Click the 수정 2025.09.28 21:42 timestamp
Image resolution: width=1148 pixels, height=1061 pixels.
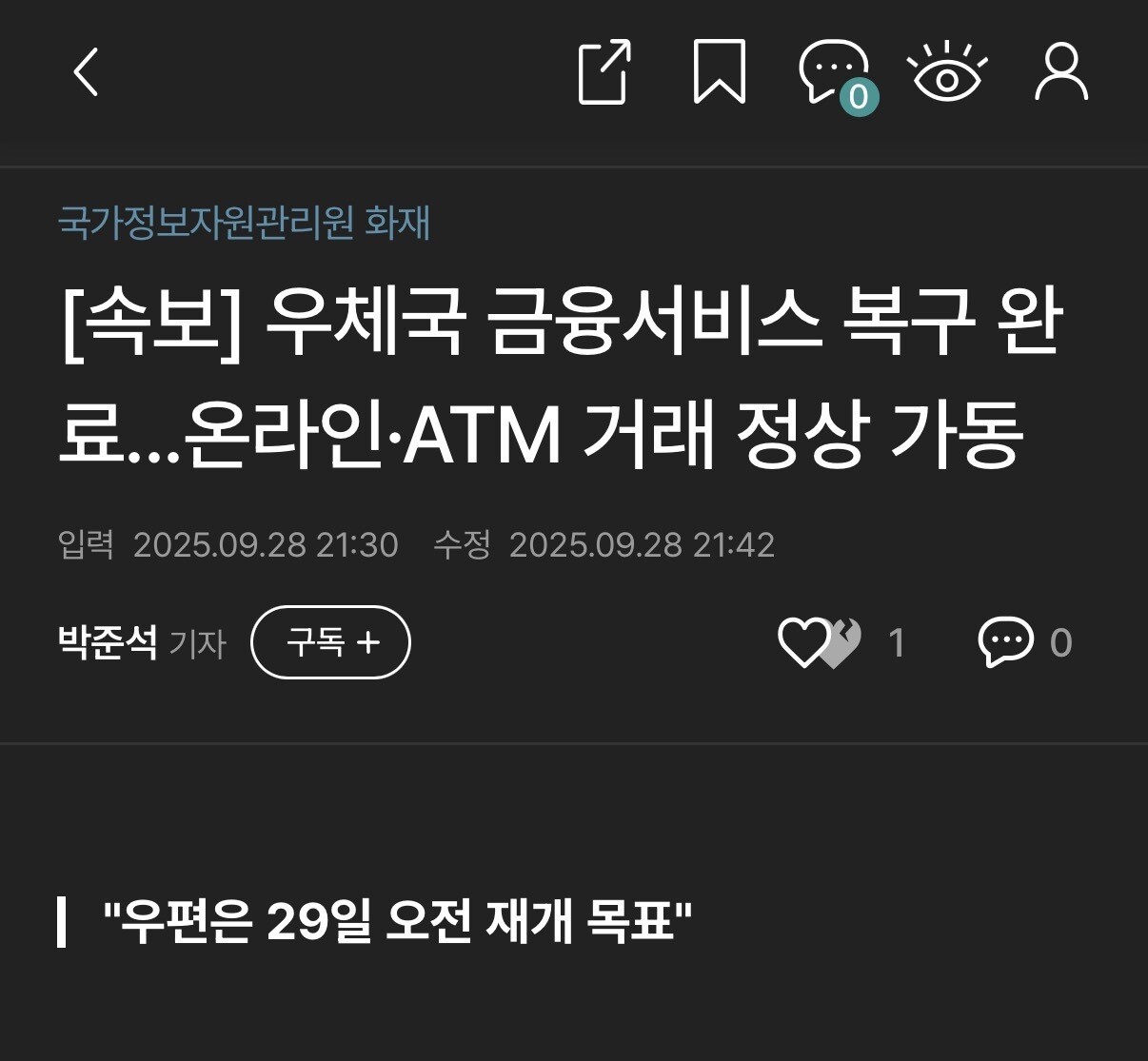[x=604, y=544]
